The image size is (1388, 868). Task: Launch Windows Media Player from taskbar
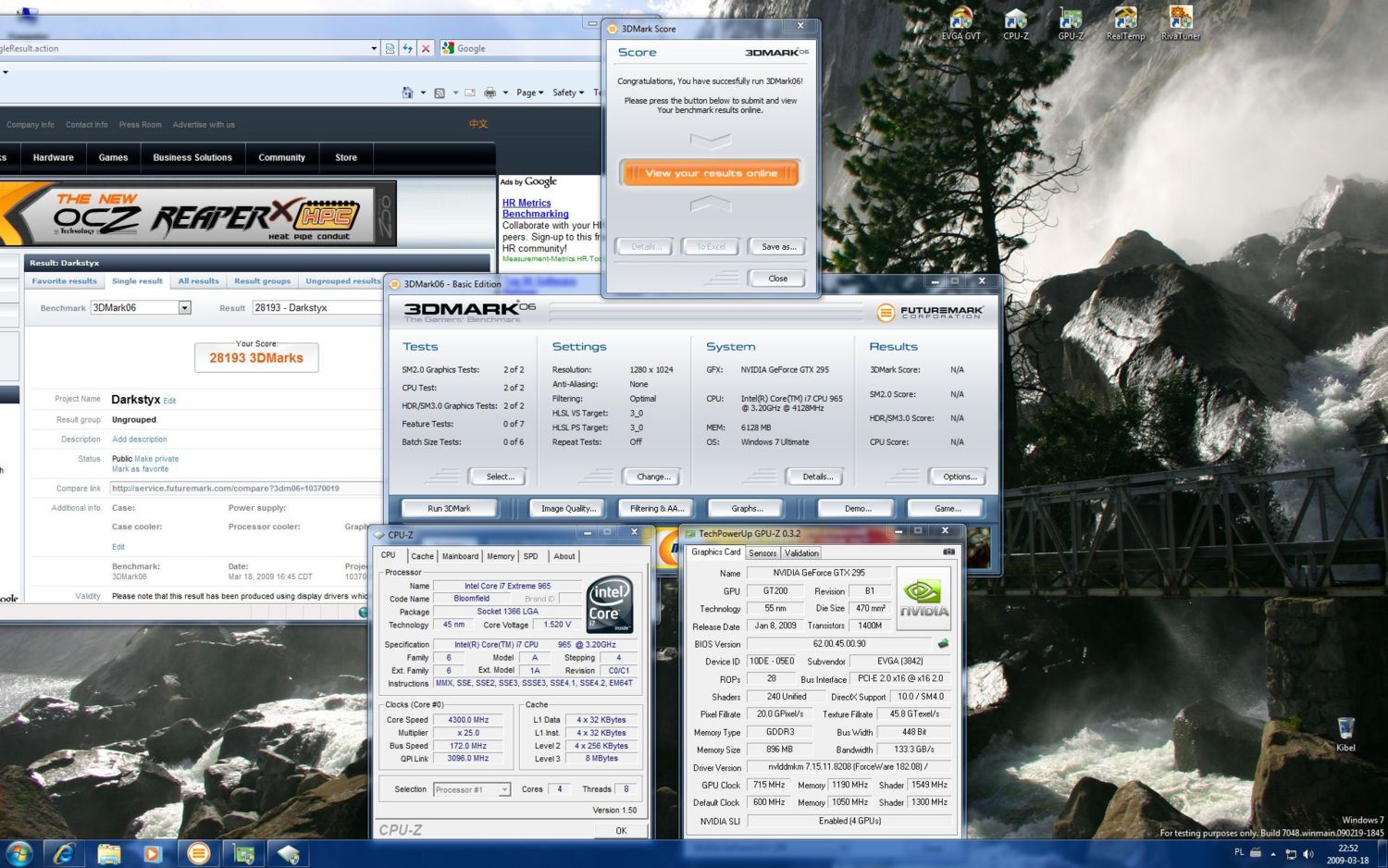(x=153, y=854)
